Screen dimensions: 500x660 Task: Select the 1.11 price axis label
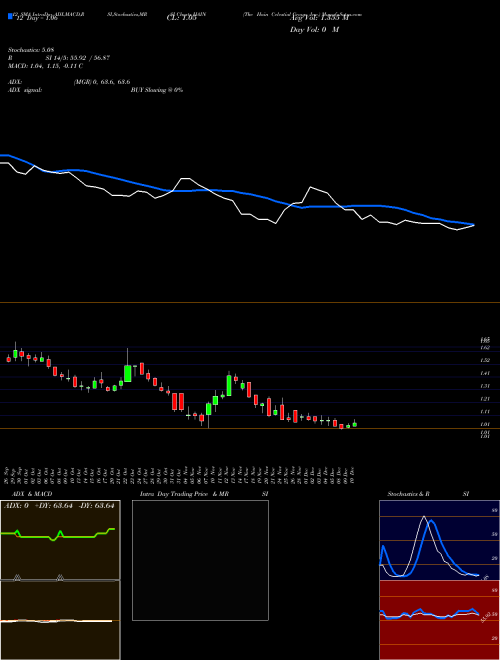click(485, 412)
